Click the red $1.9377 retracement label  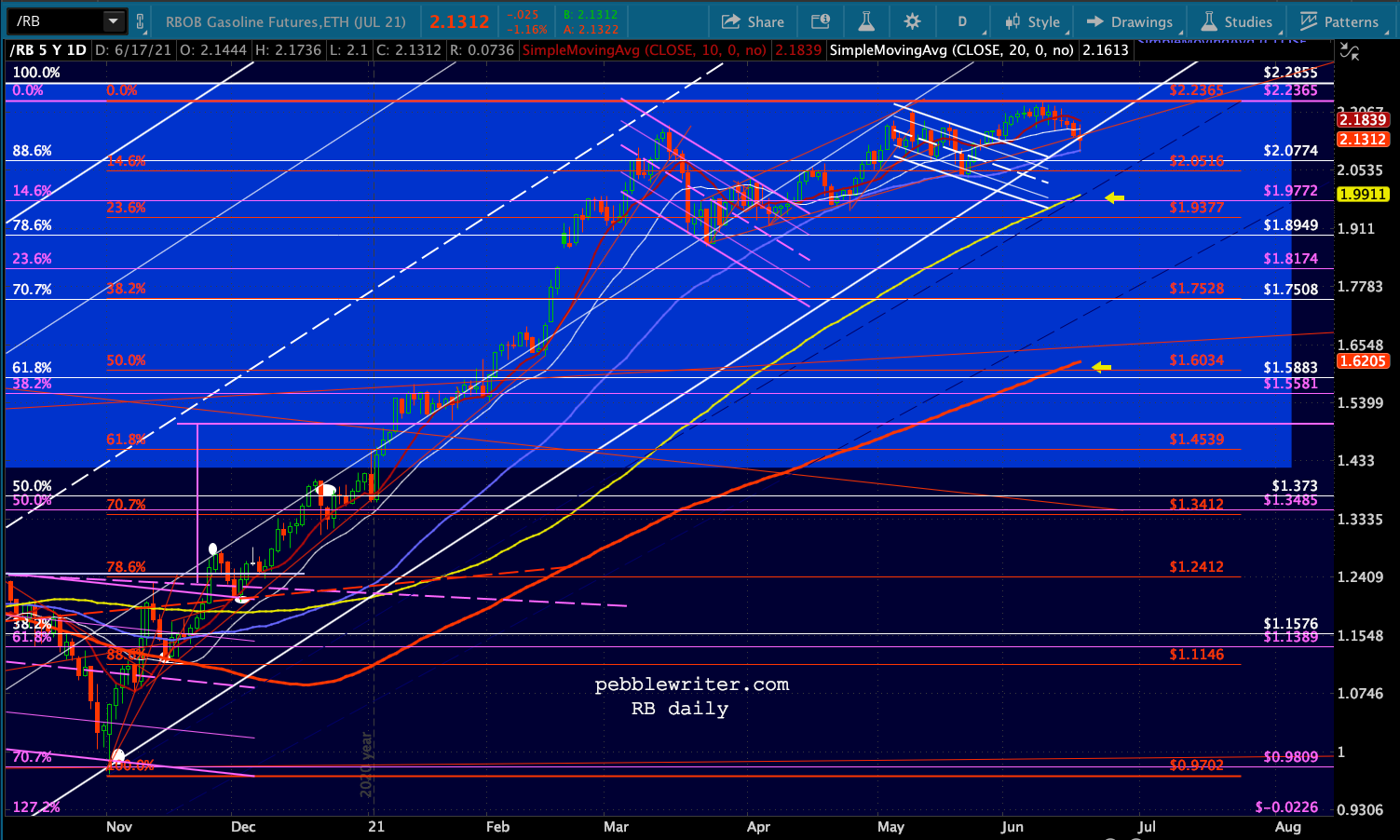[x=1197, y=207]
